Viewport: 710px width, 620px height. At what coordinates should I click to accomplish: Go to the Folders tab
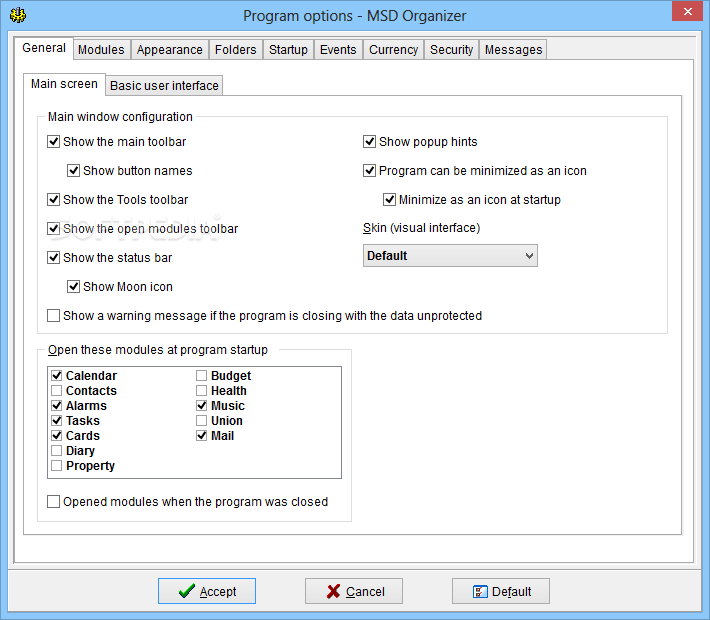coord(235,49)
